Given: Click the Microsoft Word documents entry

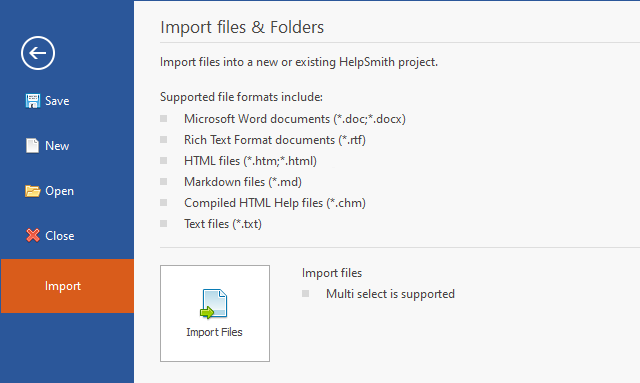Looking at the screenshot, I should [295, 119].
